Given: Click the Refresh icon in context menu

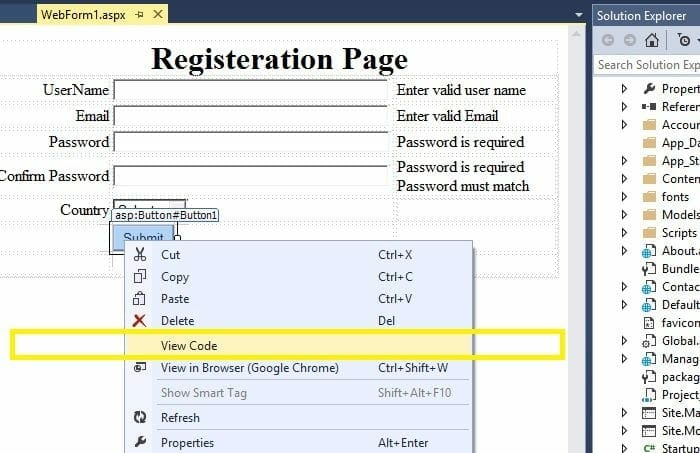Looking at the screenshot, I should pos(140,418).
